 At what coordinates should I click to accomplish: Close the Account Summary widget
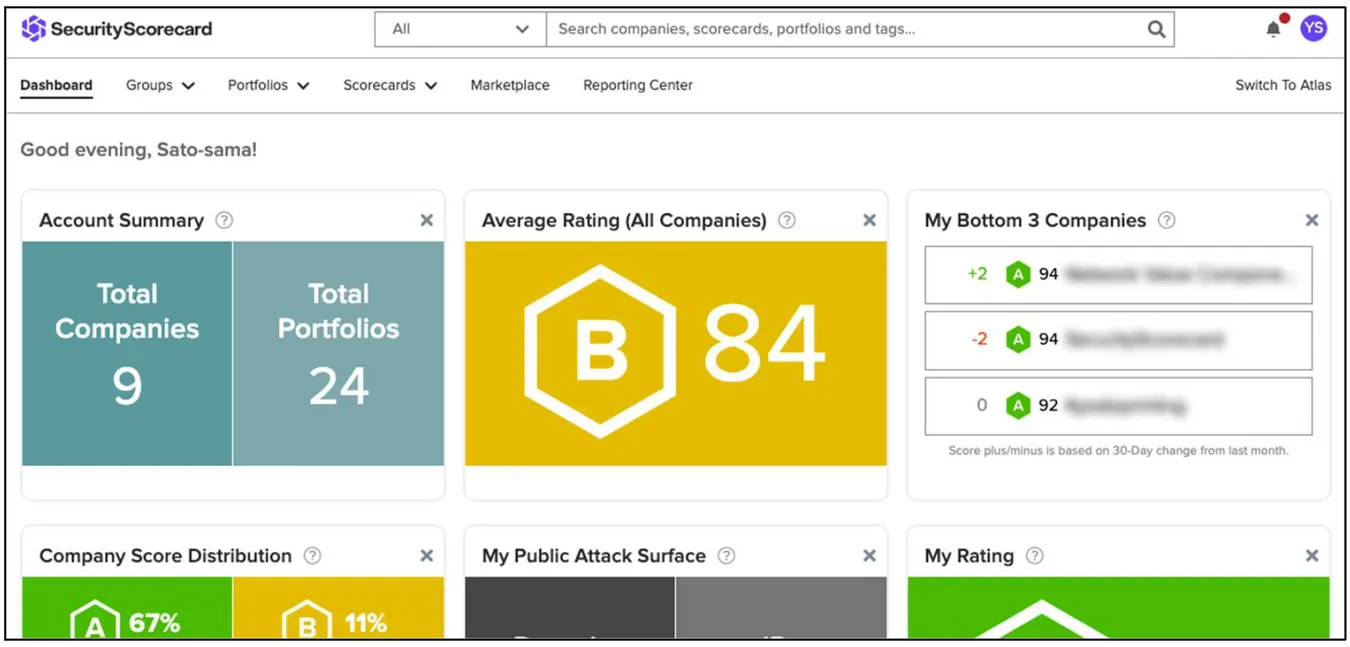[x=426, y=220]
